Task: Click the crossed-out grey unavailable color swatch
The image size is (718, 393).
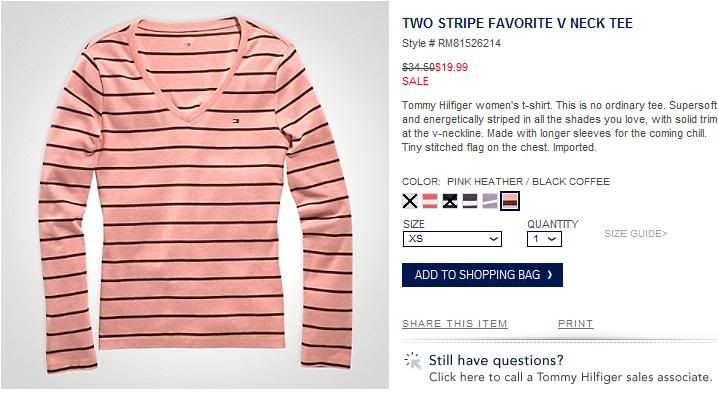Action: pyautogui.click(x=410, y=201)
